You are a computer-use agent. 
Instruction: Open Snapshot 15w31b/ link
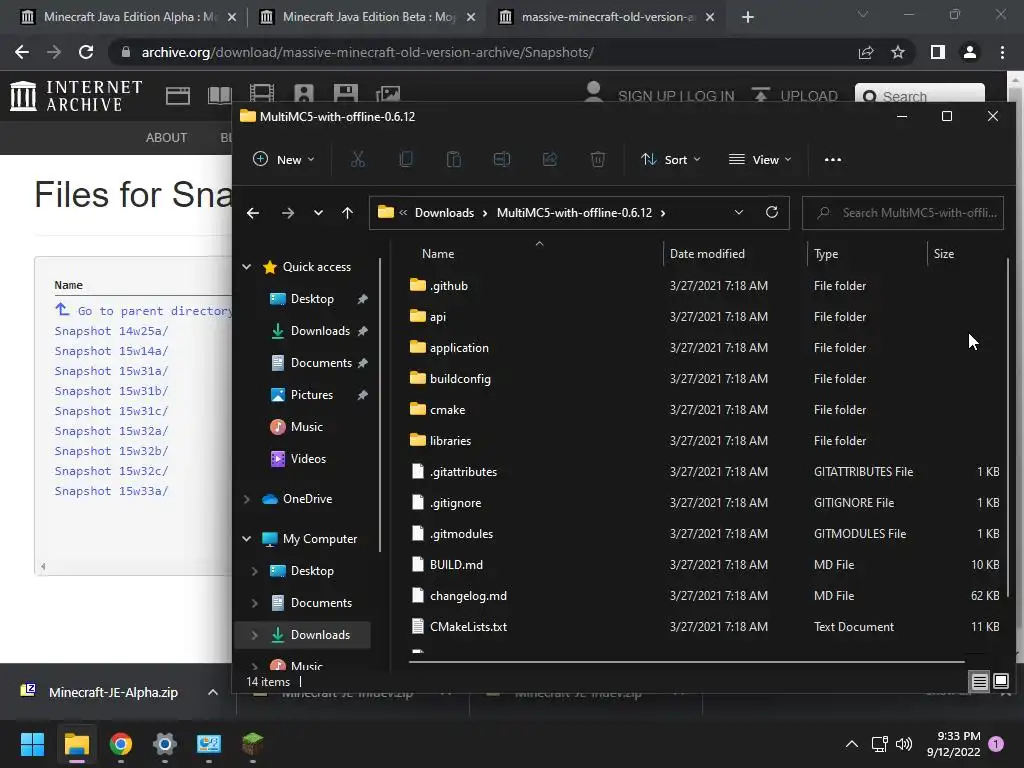coord(112,391)
